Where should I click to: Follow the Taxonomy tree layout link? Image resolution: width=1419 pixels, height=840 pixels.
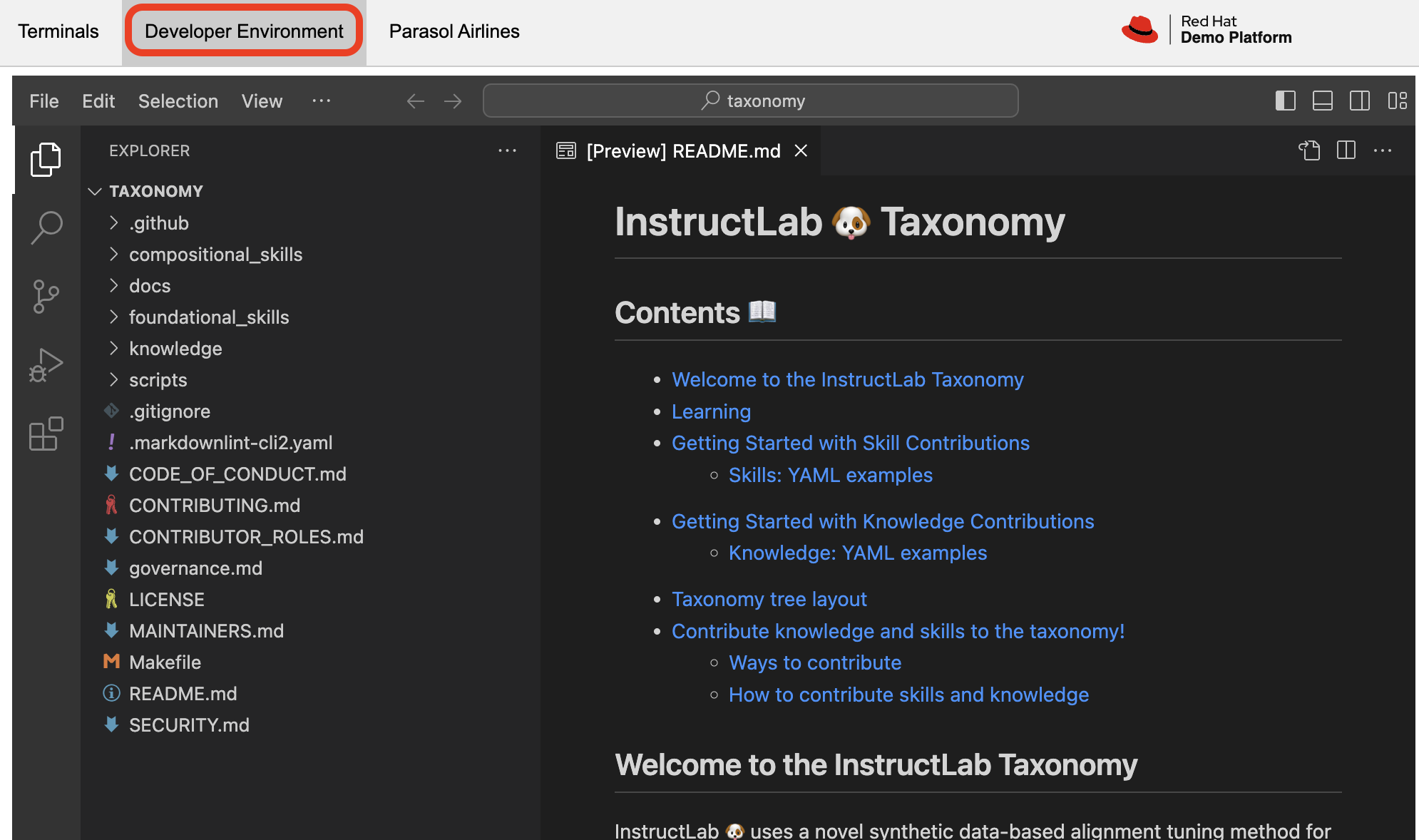coord(769,599)
